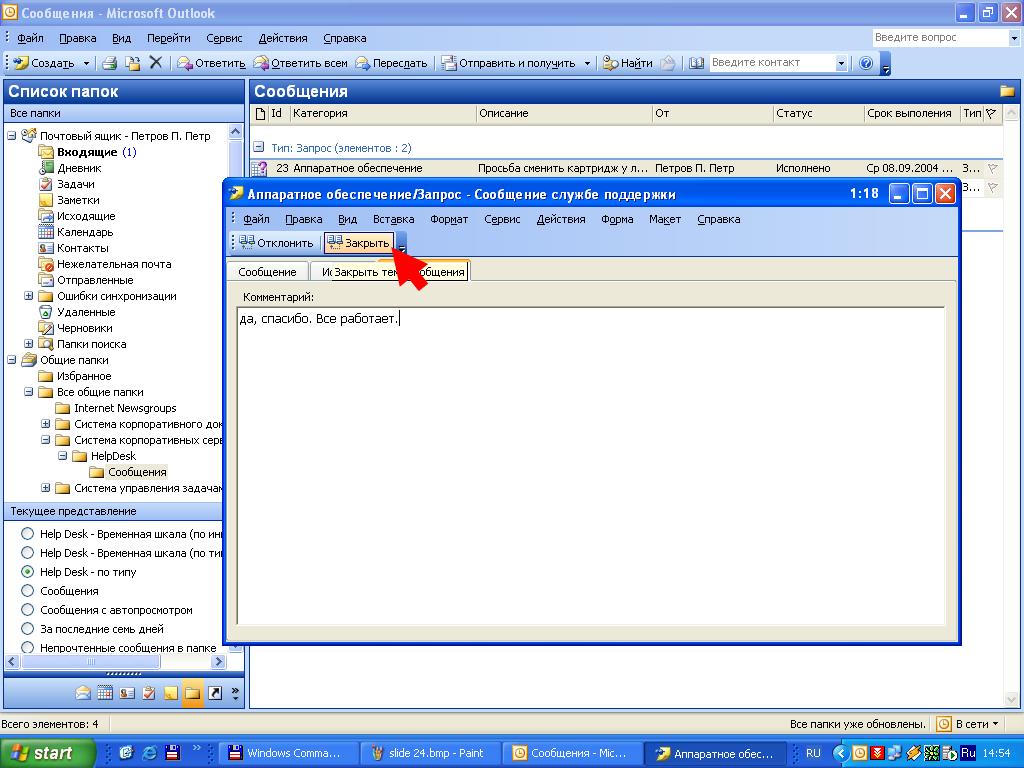
Task: Launch Internet Explorer from quick launch
Action: [x=150, y=752]
